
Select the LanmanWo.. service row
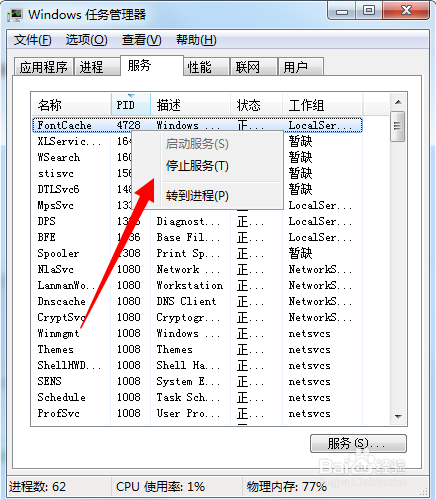pyautogui.click(x=197, y=285)
